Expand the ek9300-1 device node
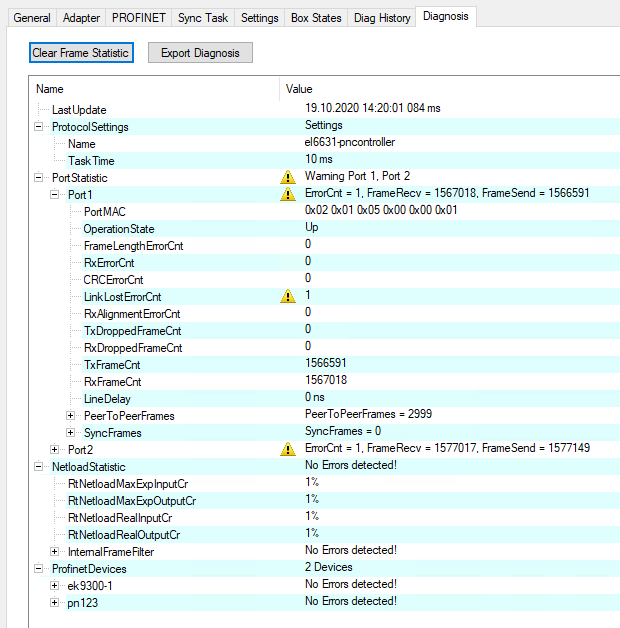Viewport: 620px width, 628px height. click(x=55, y=584)
